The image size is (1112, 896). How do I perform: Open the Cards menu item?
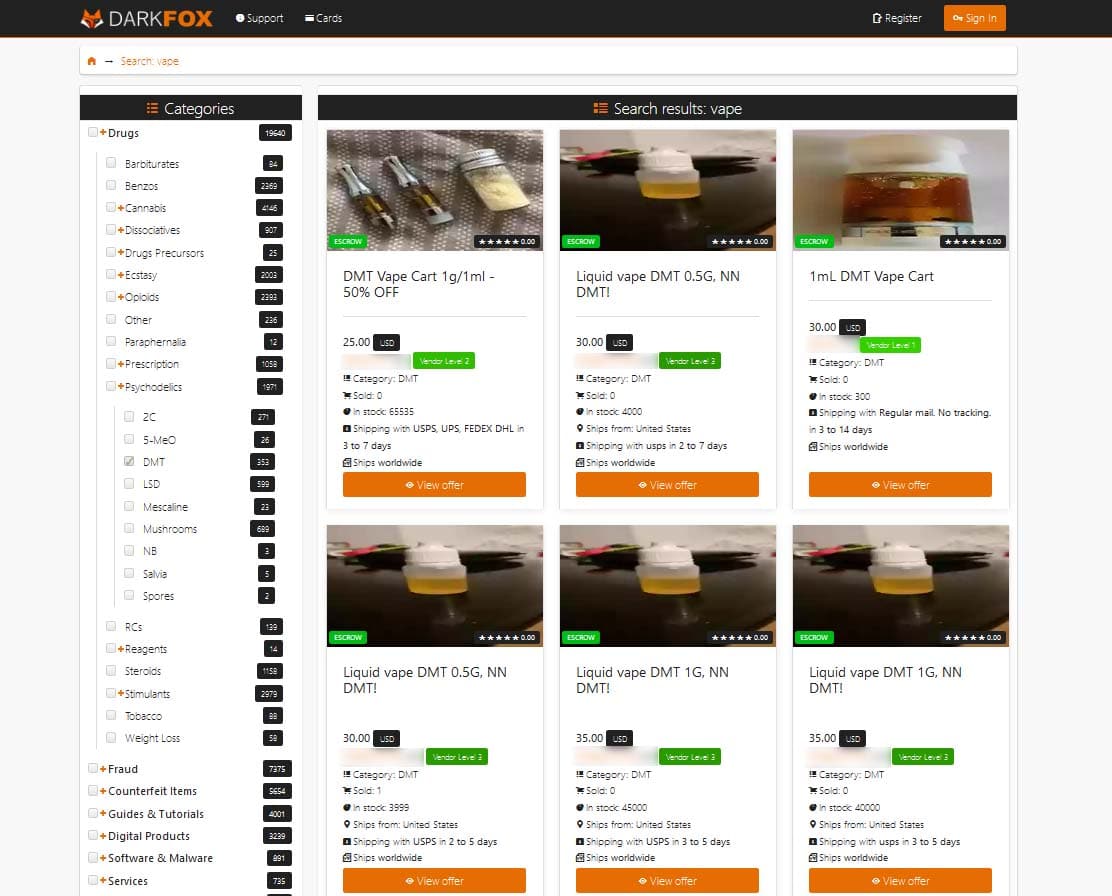329,18
